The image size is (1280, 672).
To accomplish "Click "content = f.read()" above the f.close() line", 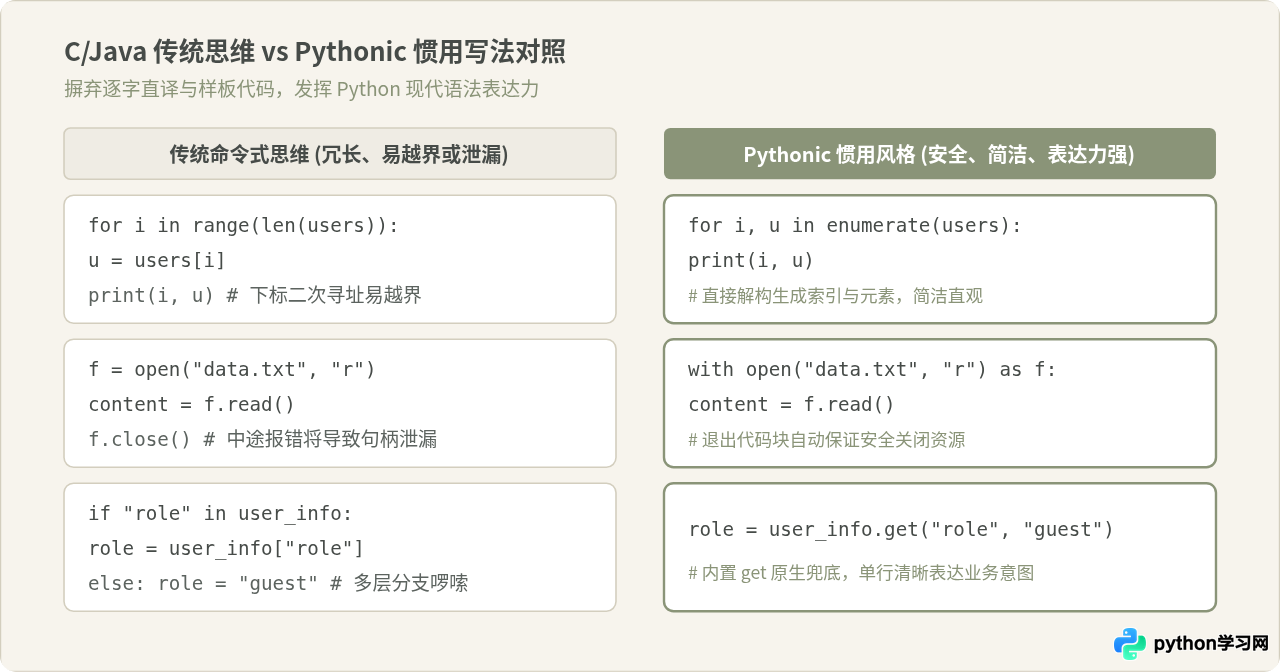I will coord(192,404).
